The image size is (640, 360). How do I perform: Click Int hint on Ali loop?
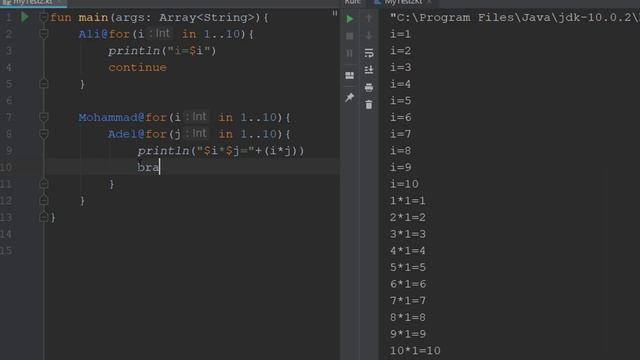coord(160,33)
